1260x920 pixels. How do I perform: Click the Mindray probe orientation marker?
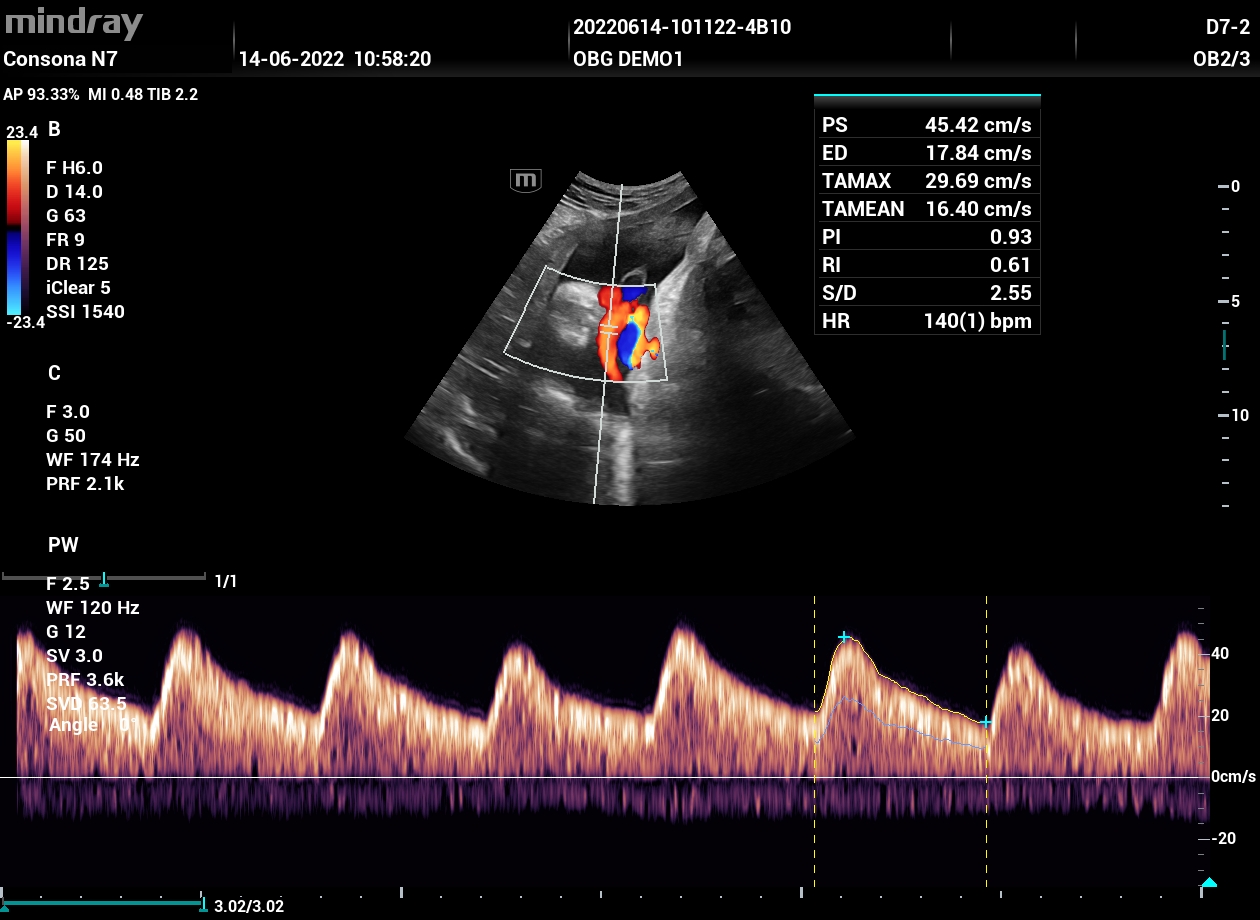pyautogui.click(x=526, y=180)
